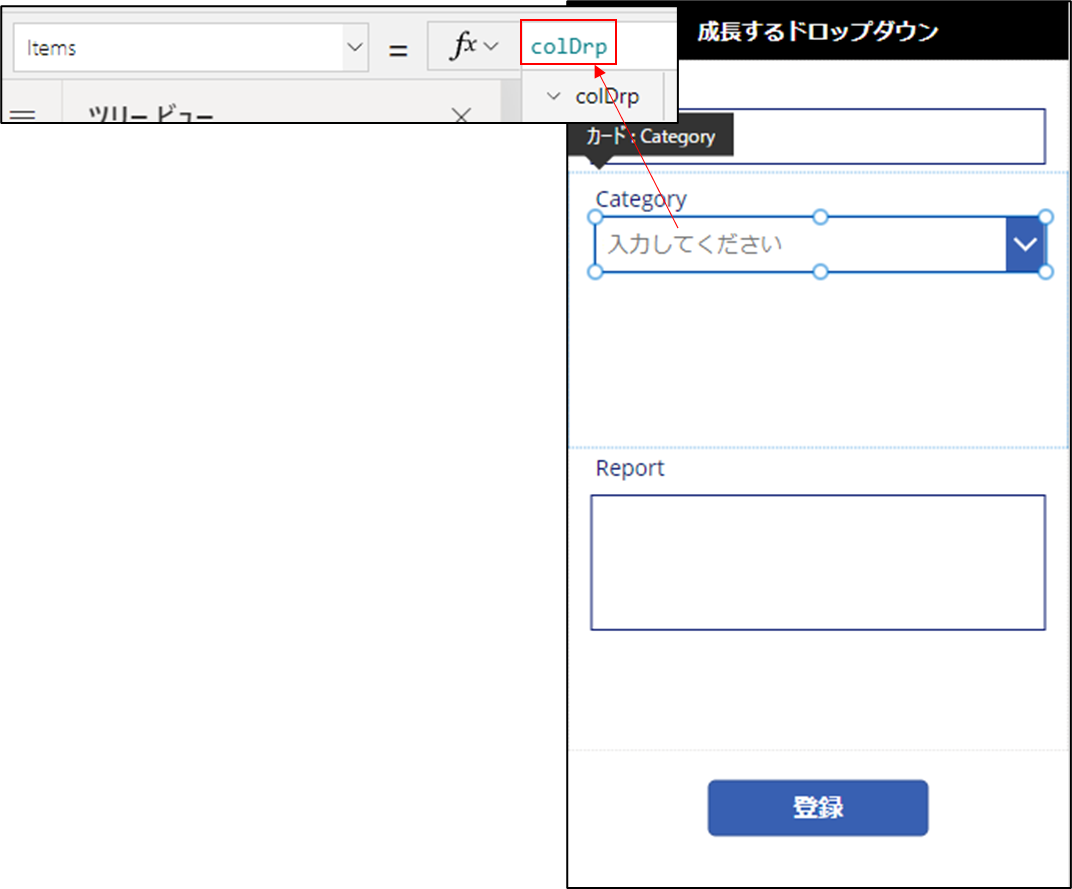Select the Report label text
This screenshot has width=1072, height=889.
tap(630, 468)
